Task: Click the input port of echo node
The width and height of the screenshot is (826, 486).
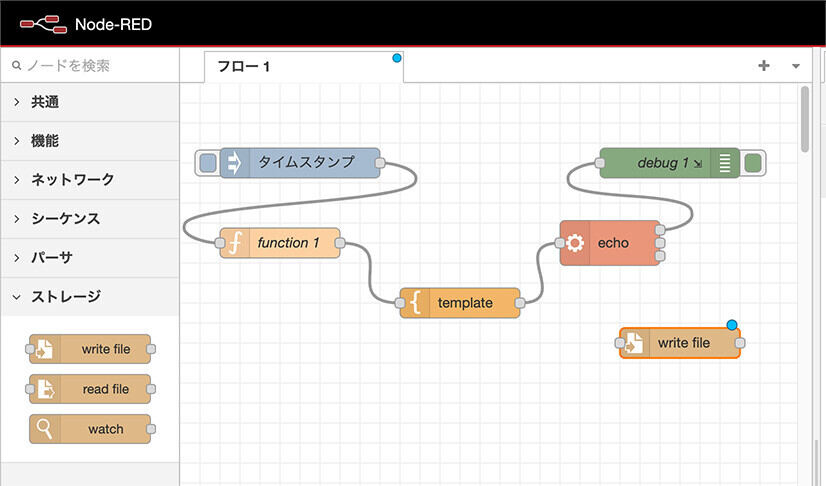Action: click(559, 243)
